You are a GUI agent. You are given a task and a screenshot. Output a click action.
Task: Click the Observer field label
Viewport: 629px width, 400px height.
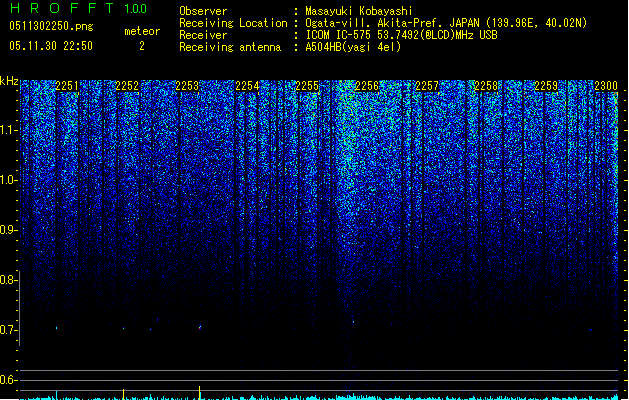(203, 11)
